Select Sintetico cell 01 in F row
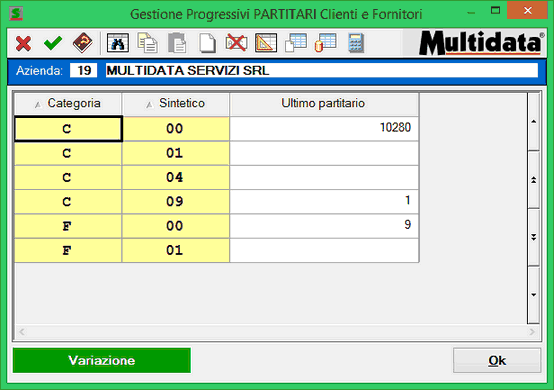This screenshot has height=390, width=554. (176, 250)
